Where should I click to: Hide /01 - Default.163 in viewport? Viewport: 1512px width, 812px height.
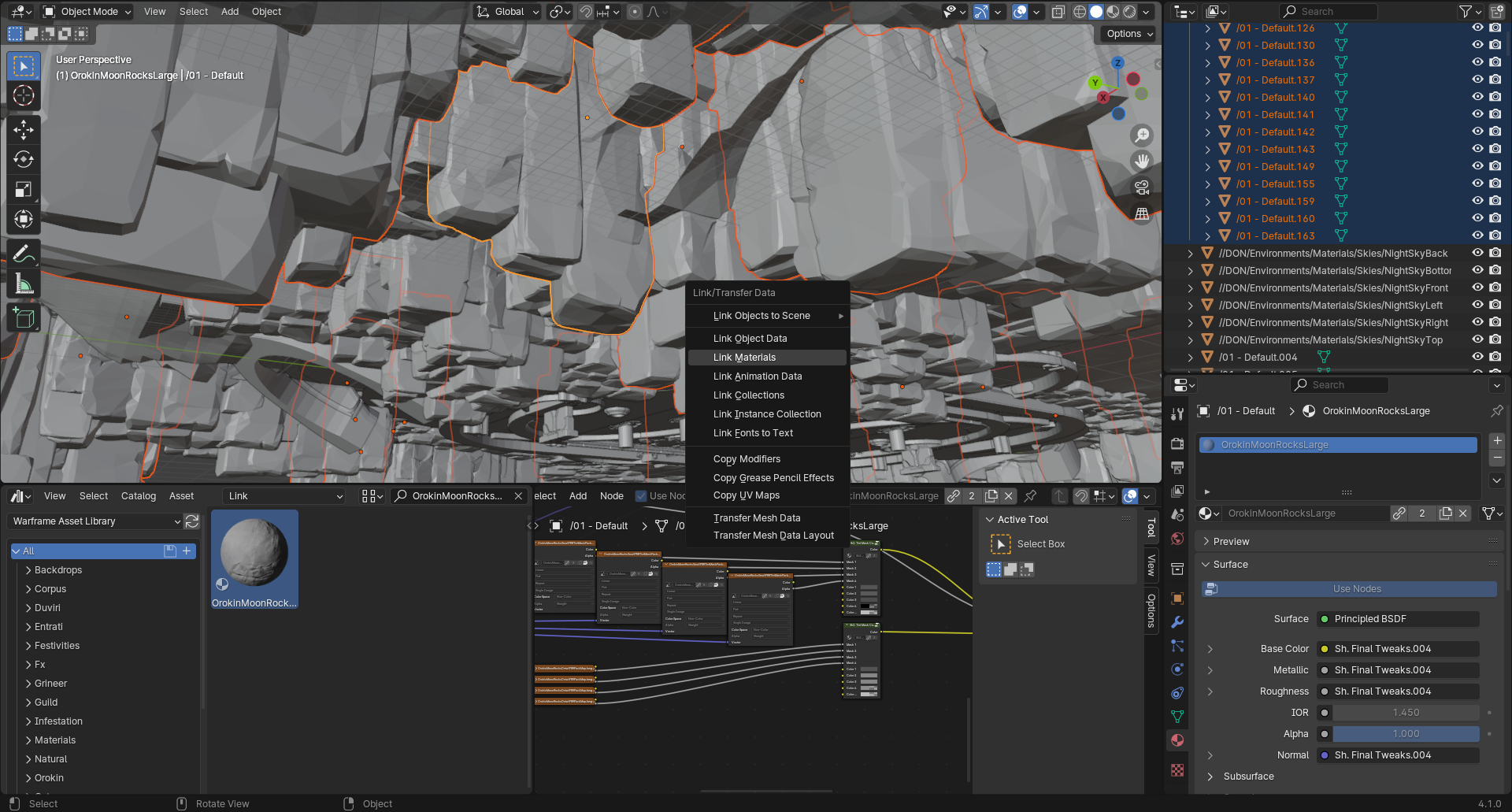point(1477,235)
